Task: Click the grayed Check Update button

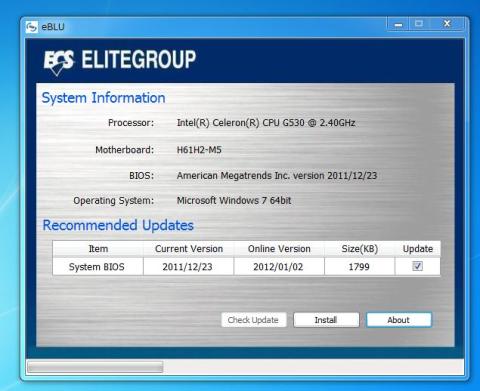Action: 253,320
